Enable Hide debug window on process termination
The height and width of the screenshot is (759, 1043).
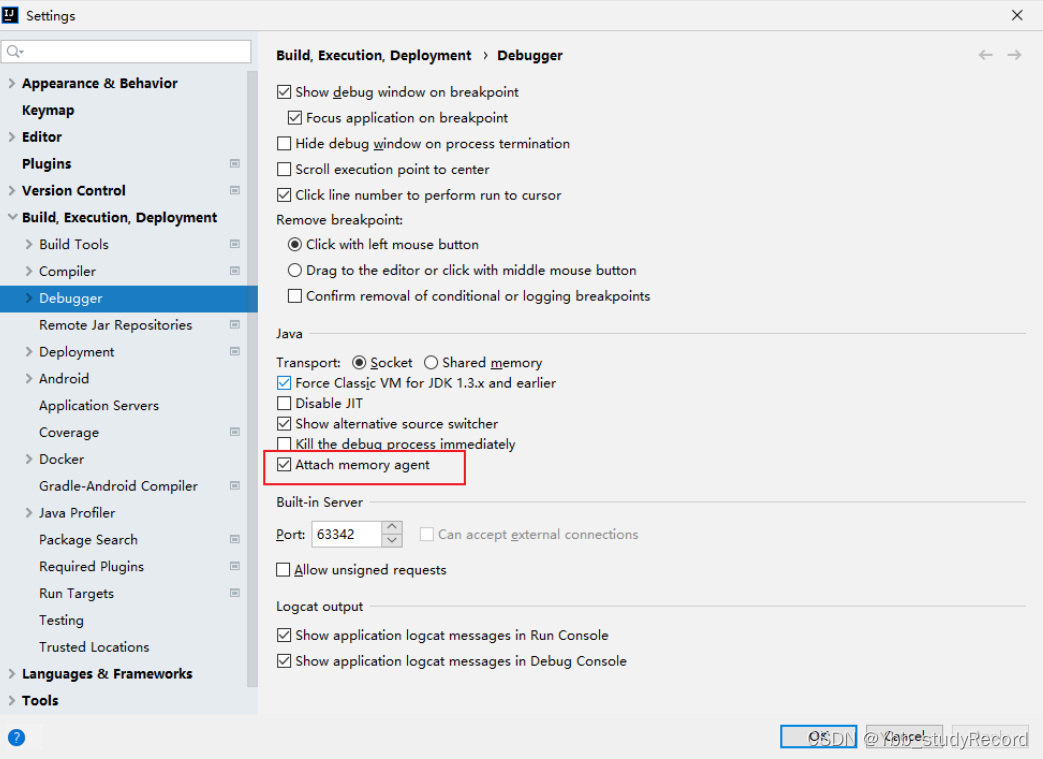point(284,143)
